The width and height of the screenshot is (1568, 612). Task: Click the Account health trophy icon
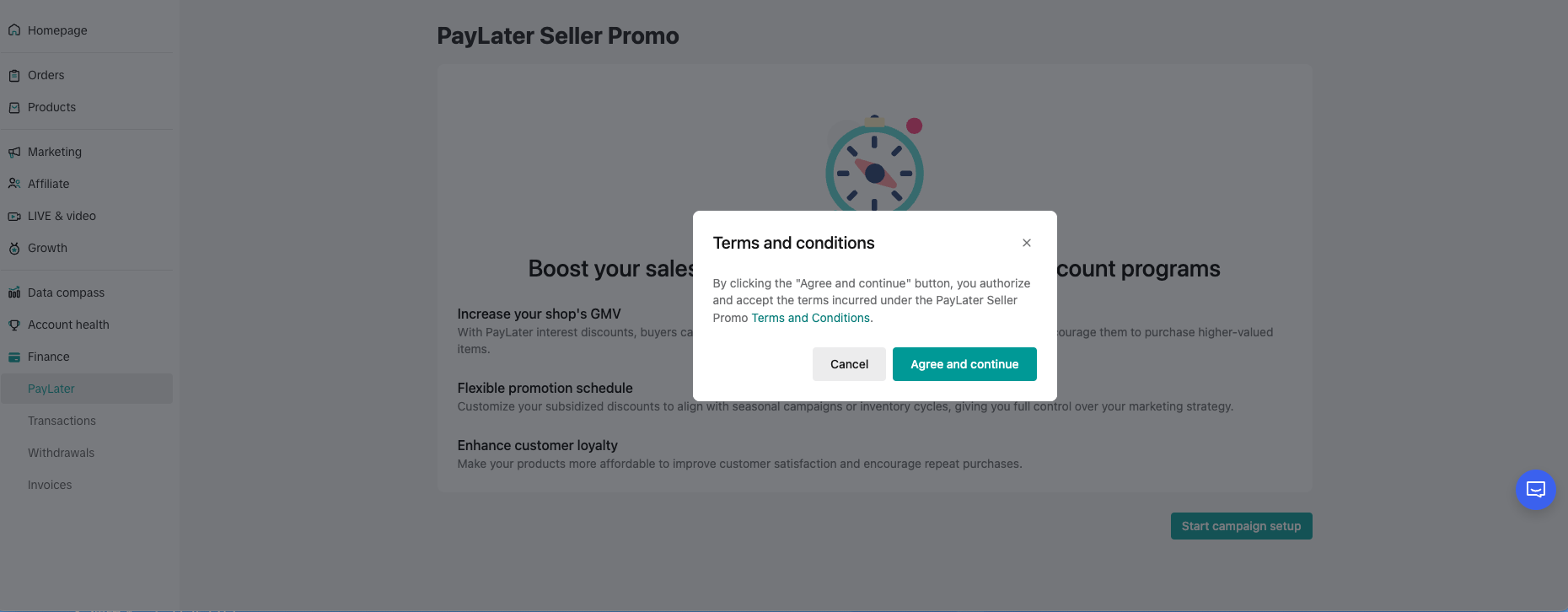(14, 325)
